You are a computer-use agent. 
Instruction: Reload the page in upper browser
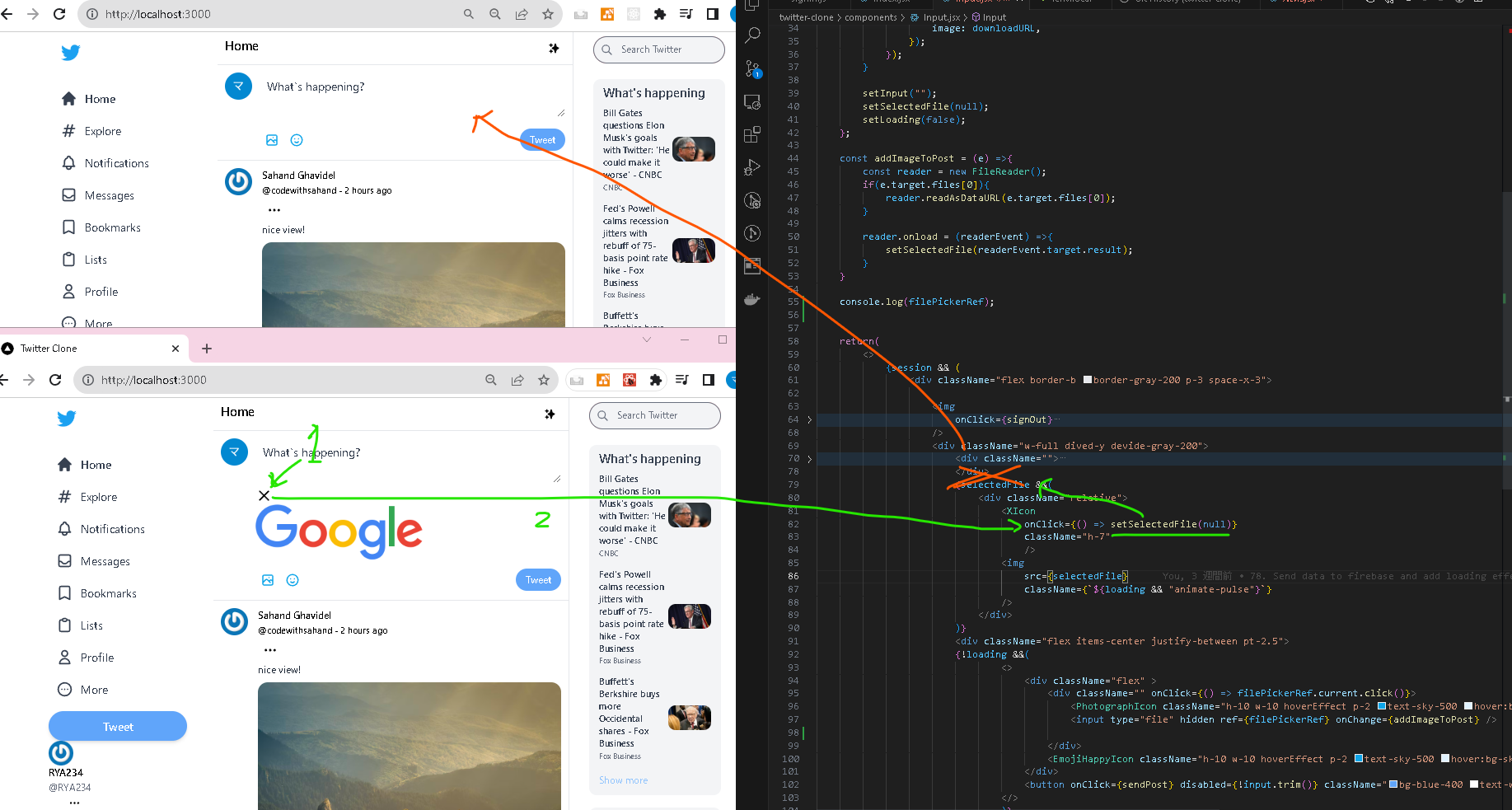(59, 14)
